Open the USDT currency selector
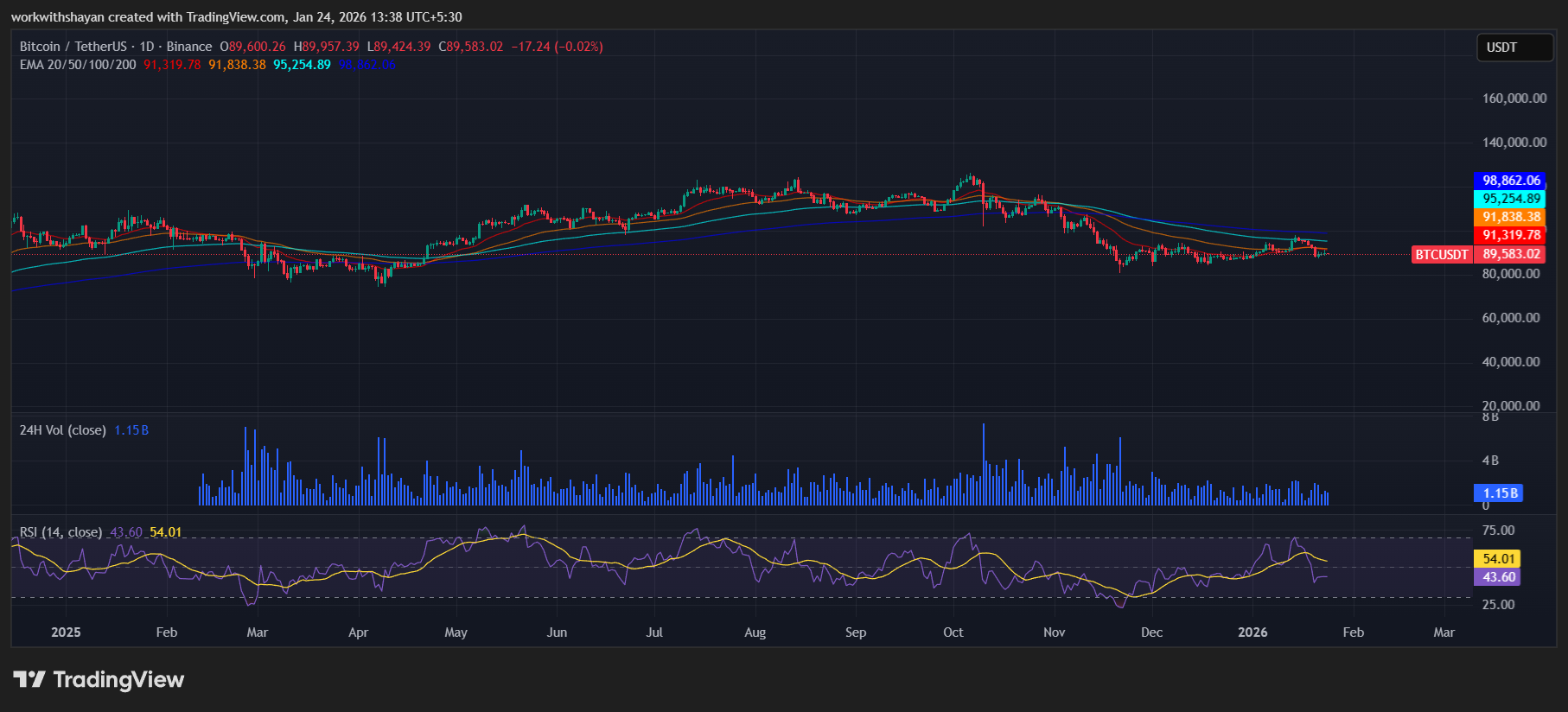 point(1514,48)
